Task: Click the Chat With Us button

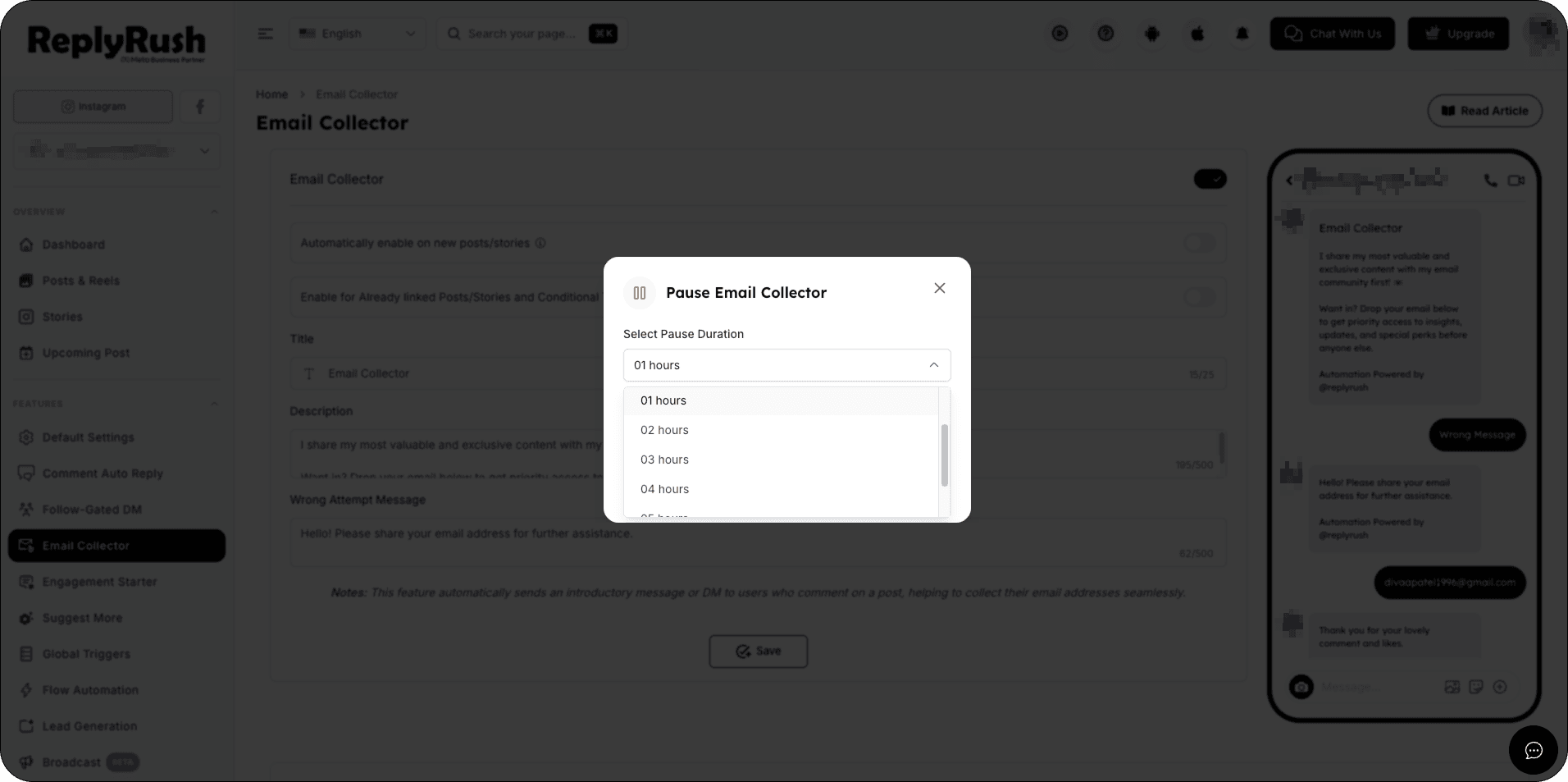Action: click(x=1332, y=34)
